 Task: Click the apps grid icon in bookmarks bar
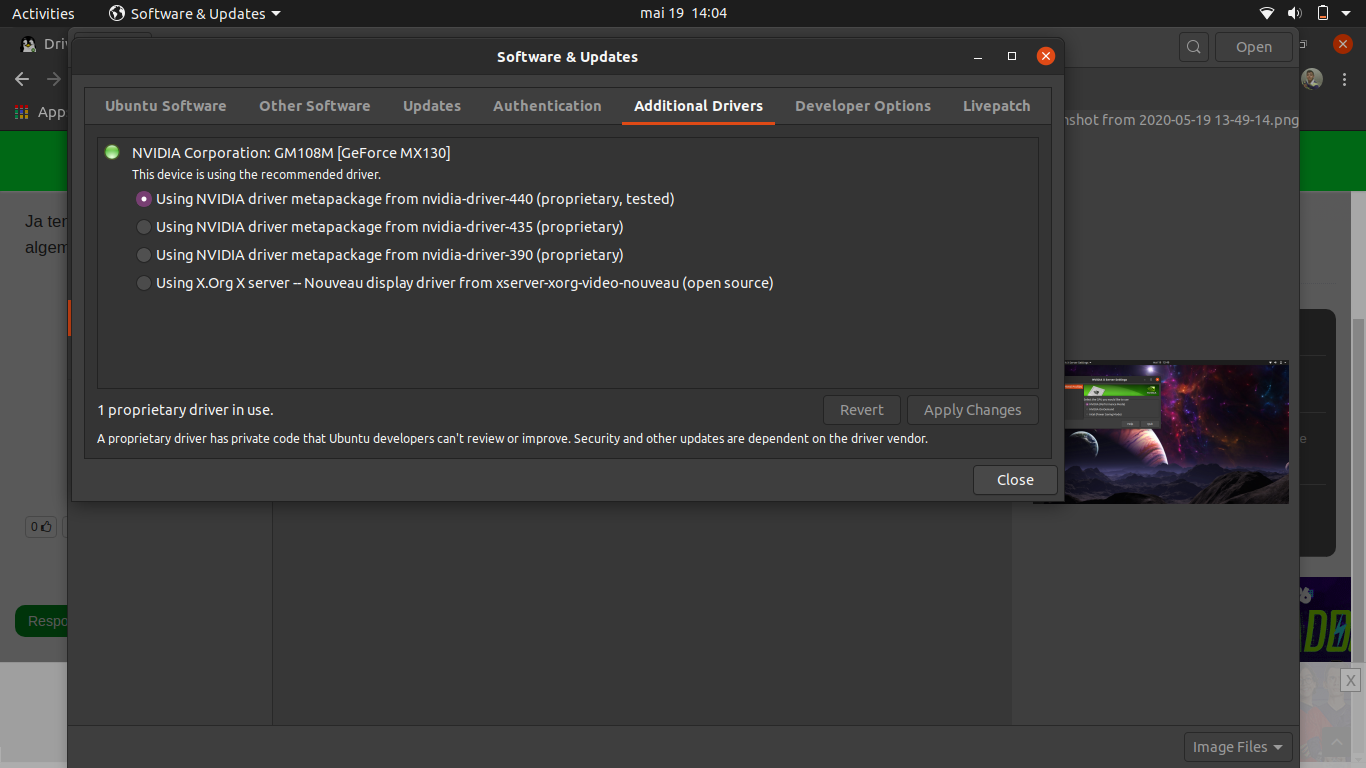tap(22, 112)
